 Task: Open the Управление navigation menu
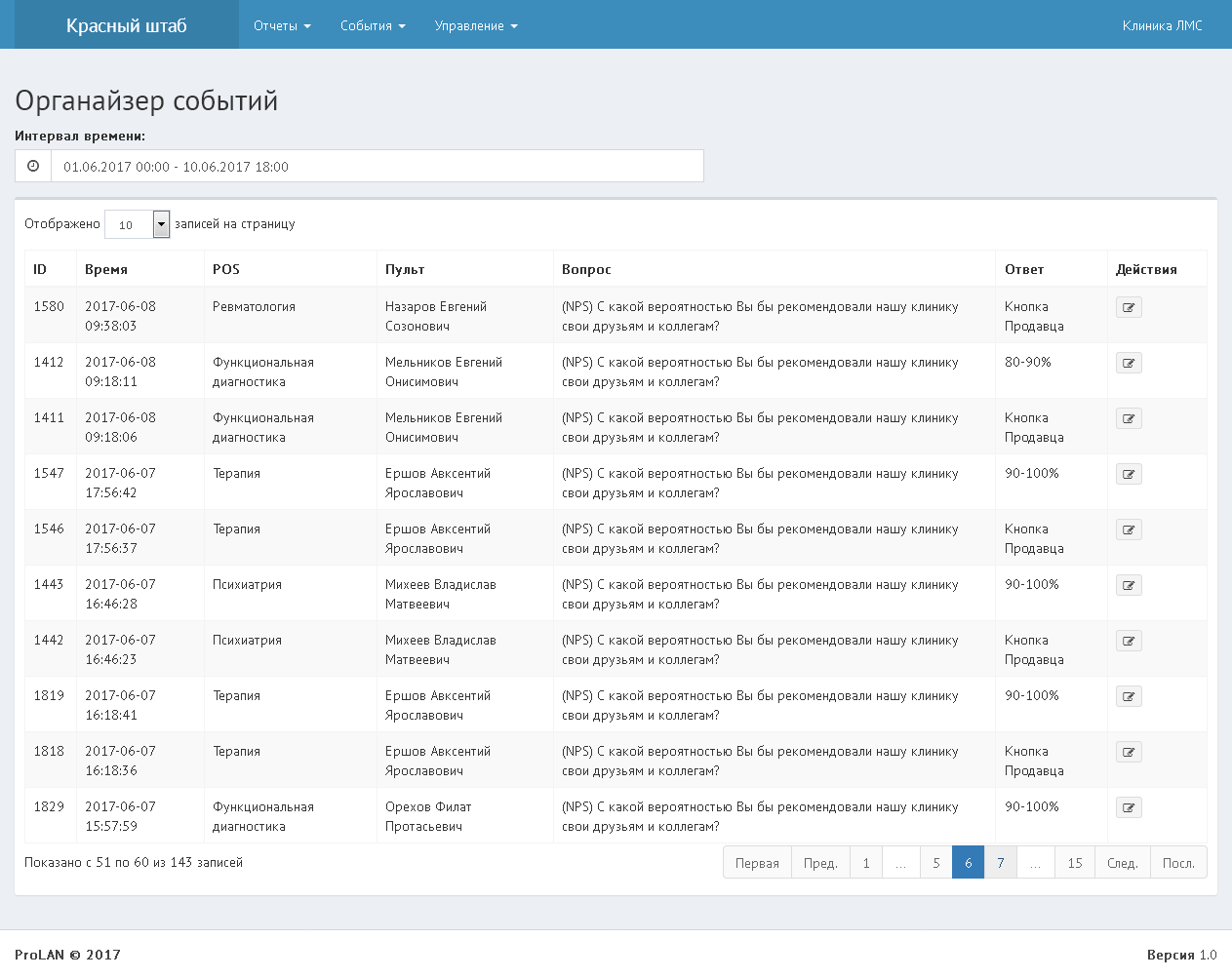[x=475, y=25]
